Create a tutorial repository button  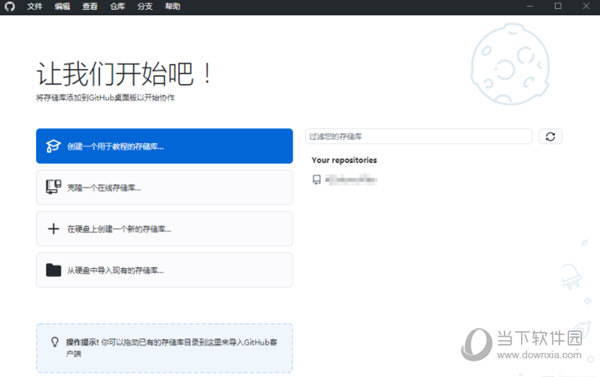[x=165, y=146]
